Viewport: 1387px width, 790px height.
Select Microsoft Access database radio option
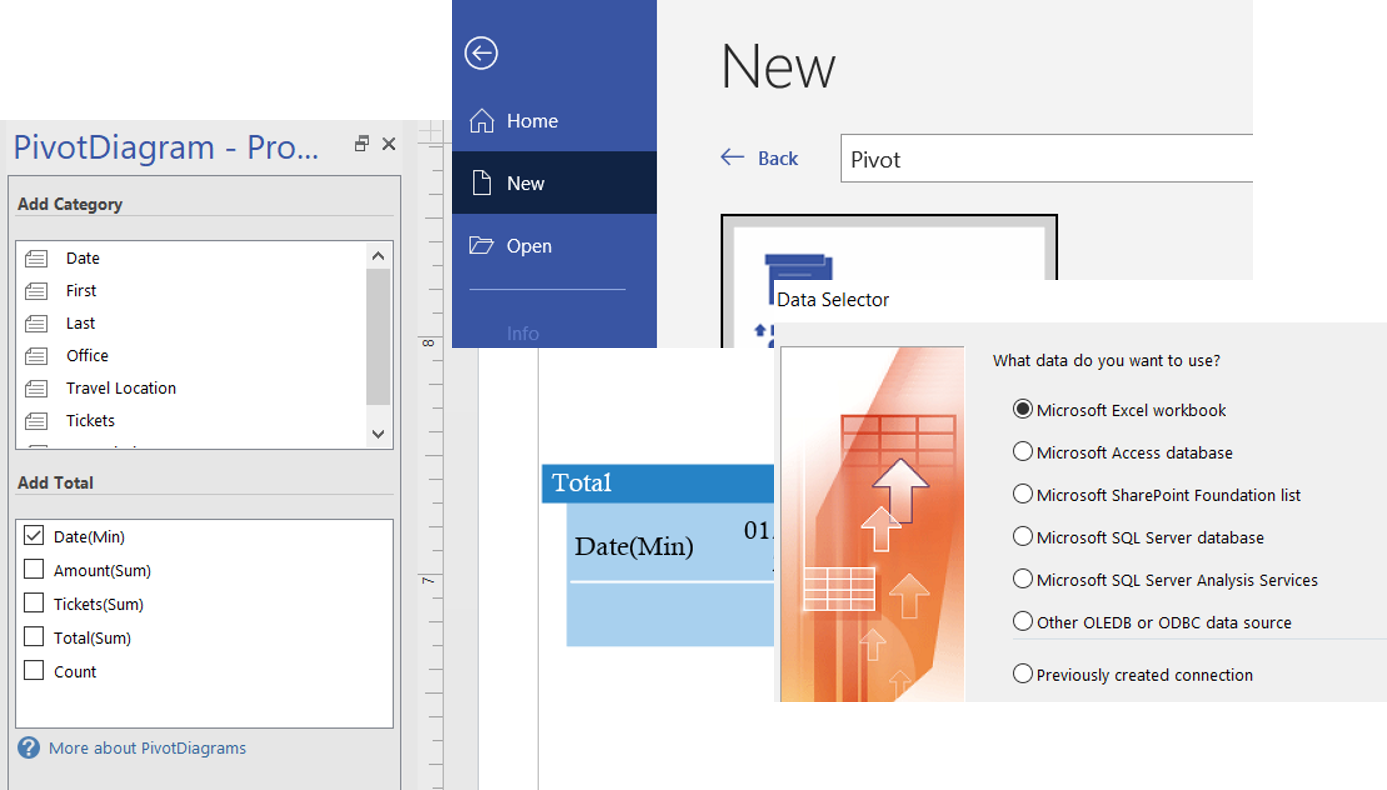click(1022, 452)
